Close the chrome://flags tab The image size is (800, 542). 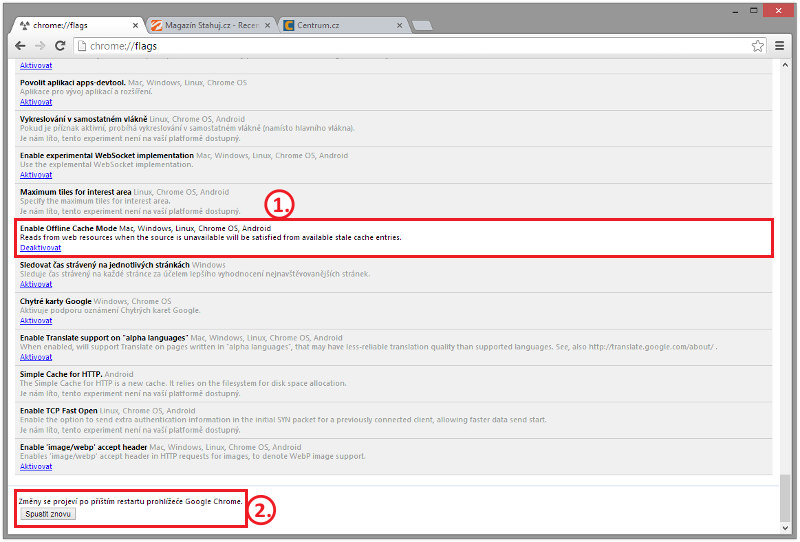point(135,25)
